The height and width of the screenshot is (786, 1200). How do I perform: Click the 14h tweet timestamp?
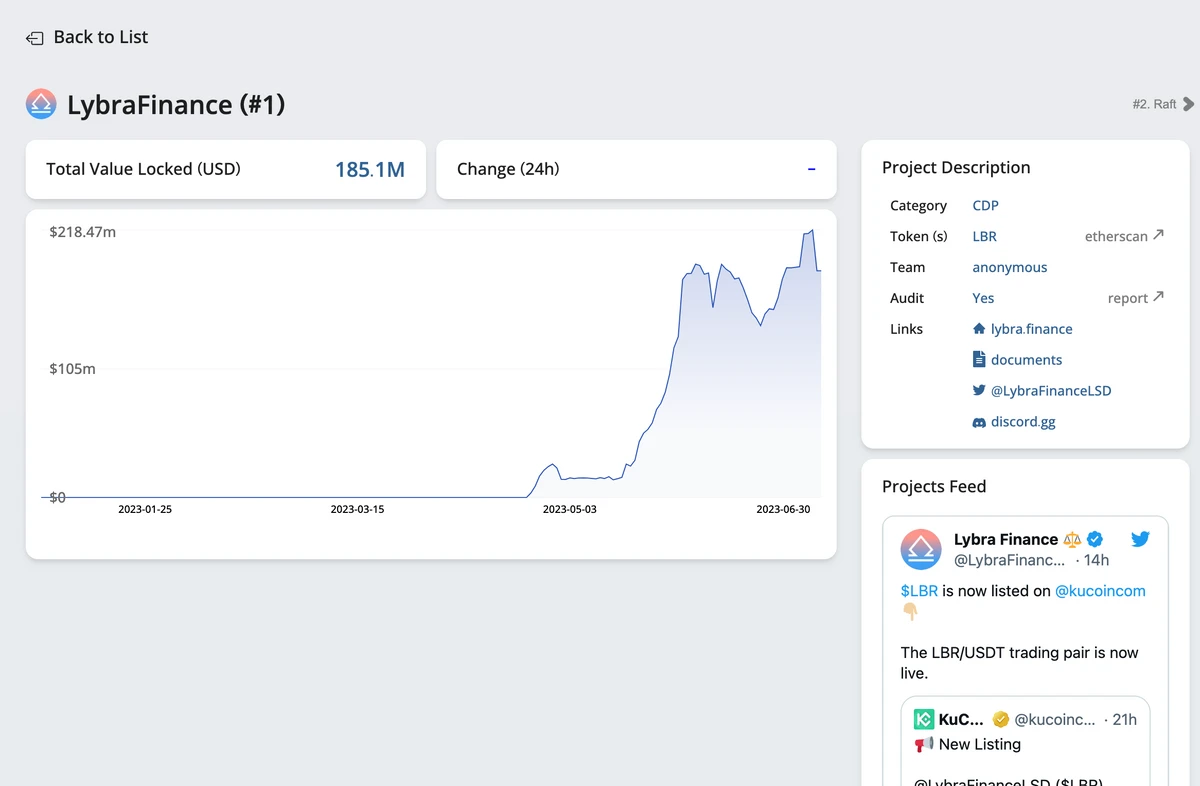point(1096,560)
